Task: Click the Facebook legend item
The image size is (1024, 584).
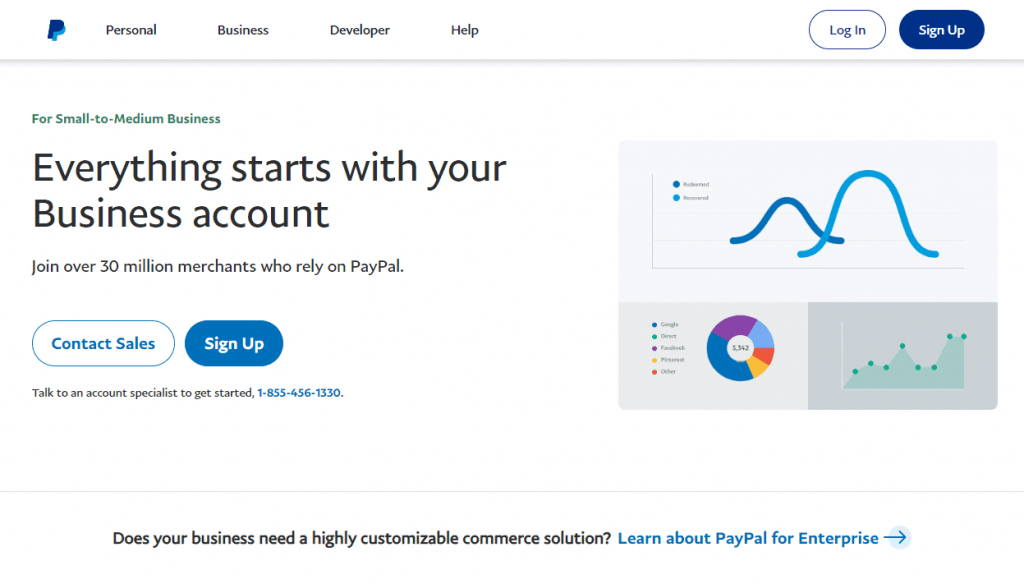Action: 669,348
